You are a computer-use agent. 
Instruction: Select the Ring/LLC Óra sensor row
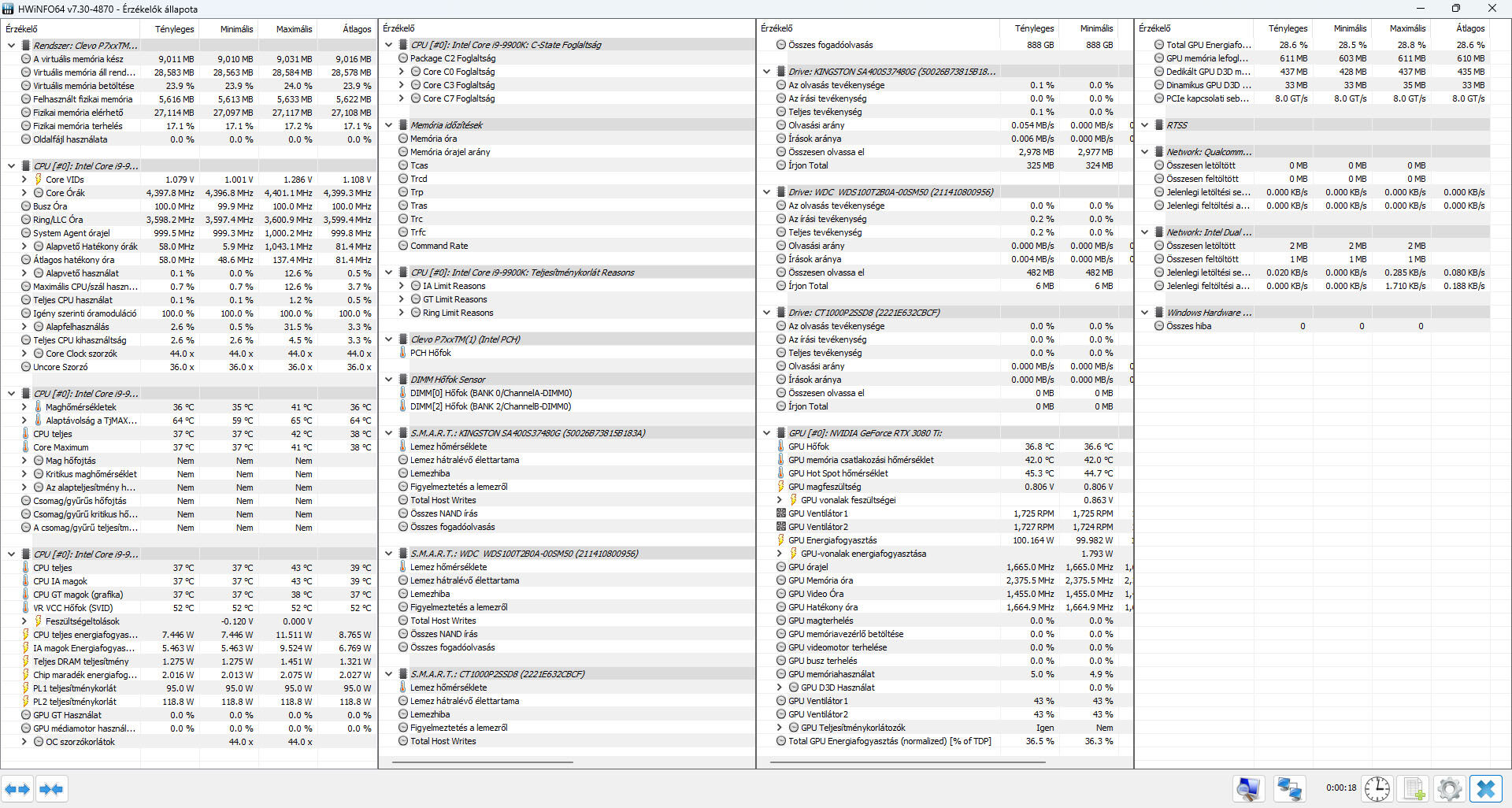(x=189, y=220)
